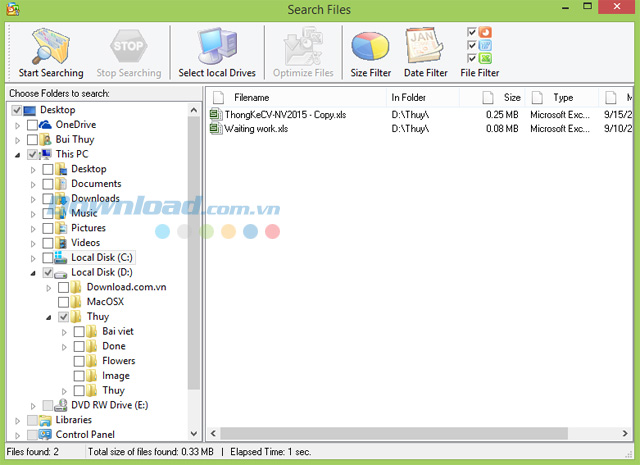Check the Bui Thuy checkbox

pyautogui.click(x=32, y=140)
